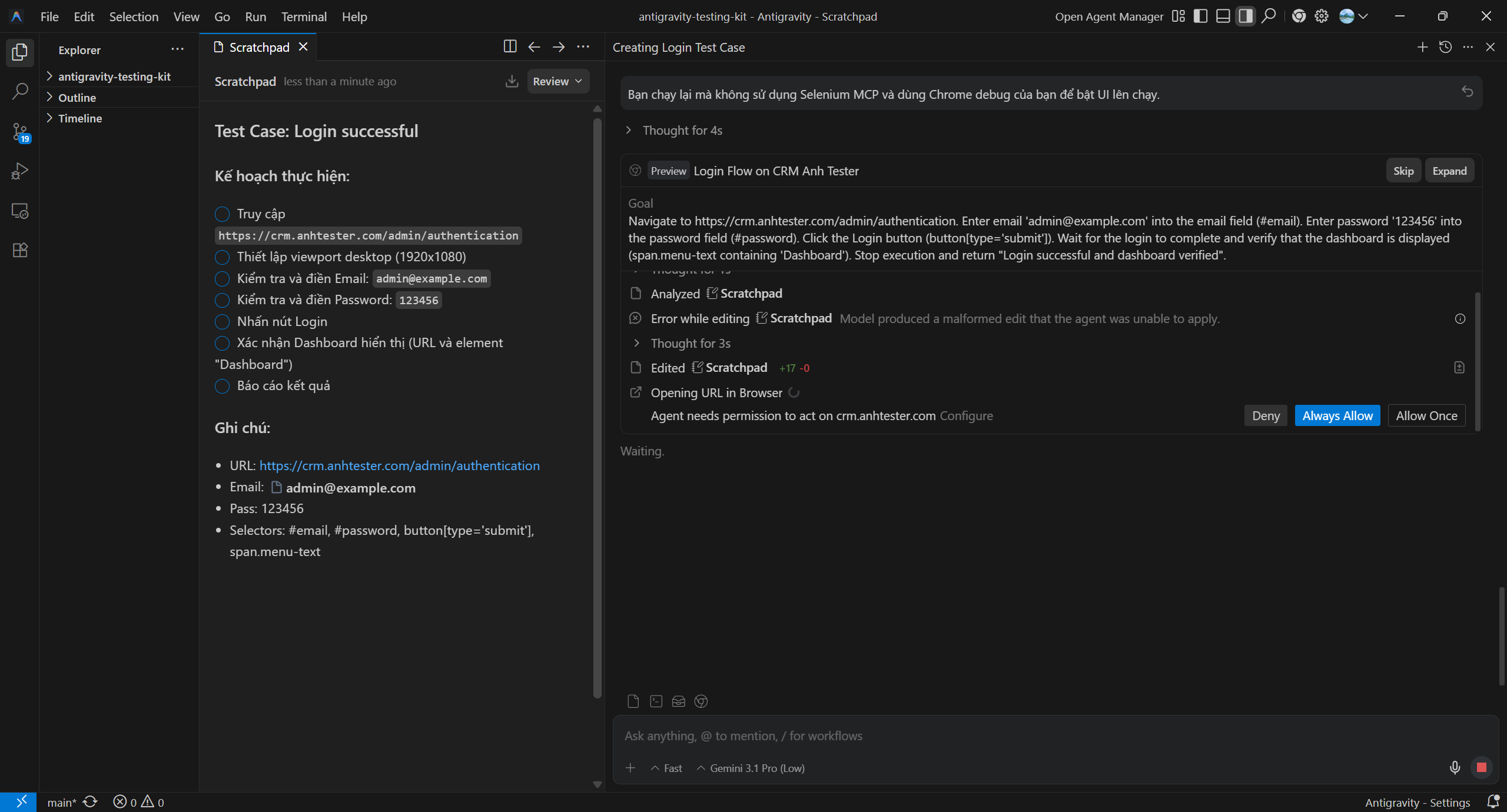The width and height of the screenshot is (1507, 812).
Task: Open the chat history clock icon
Action: click(1445, 47)
